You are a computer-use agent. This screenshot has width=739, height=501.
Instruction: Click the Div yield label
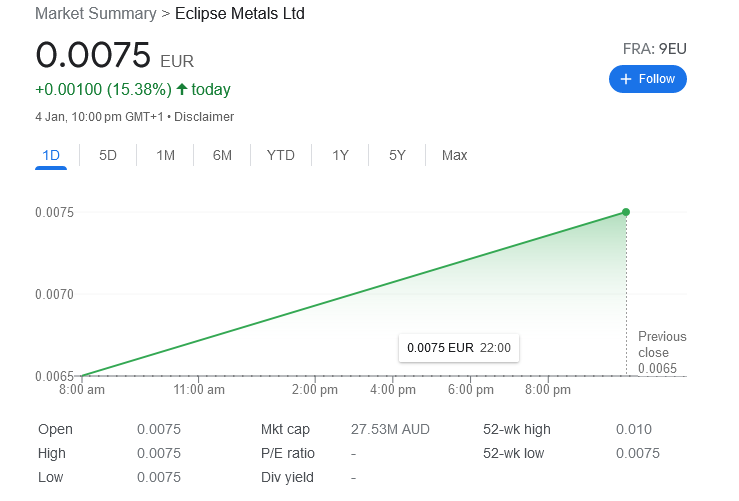(x=287, y=477)
